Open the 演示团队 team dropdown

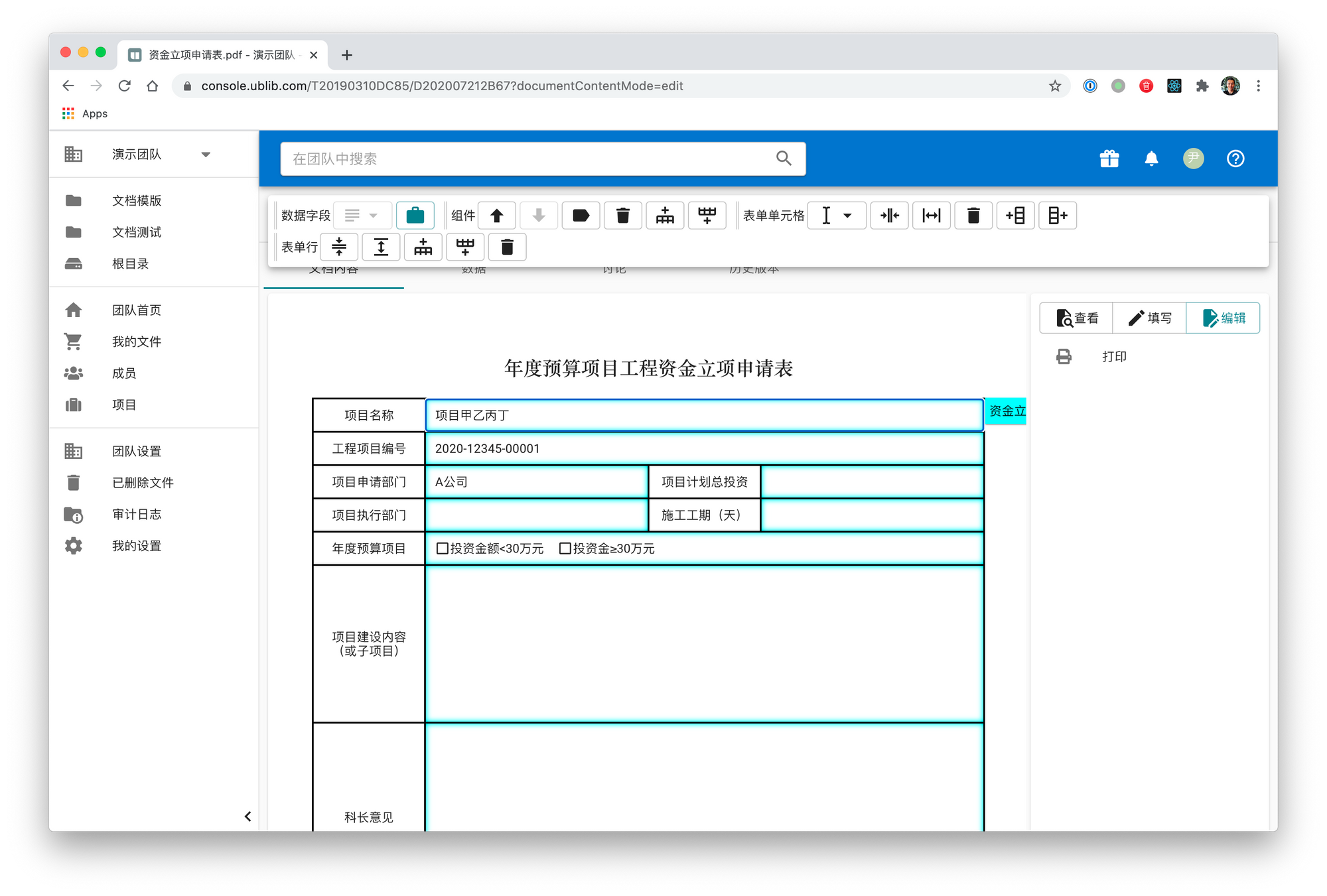point(206,155)
